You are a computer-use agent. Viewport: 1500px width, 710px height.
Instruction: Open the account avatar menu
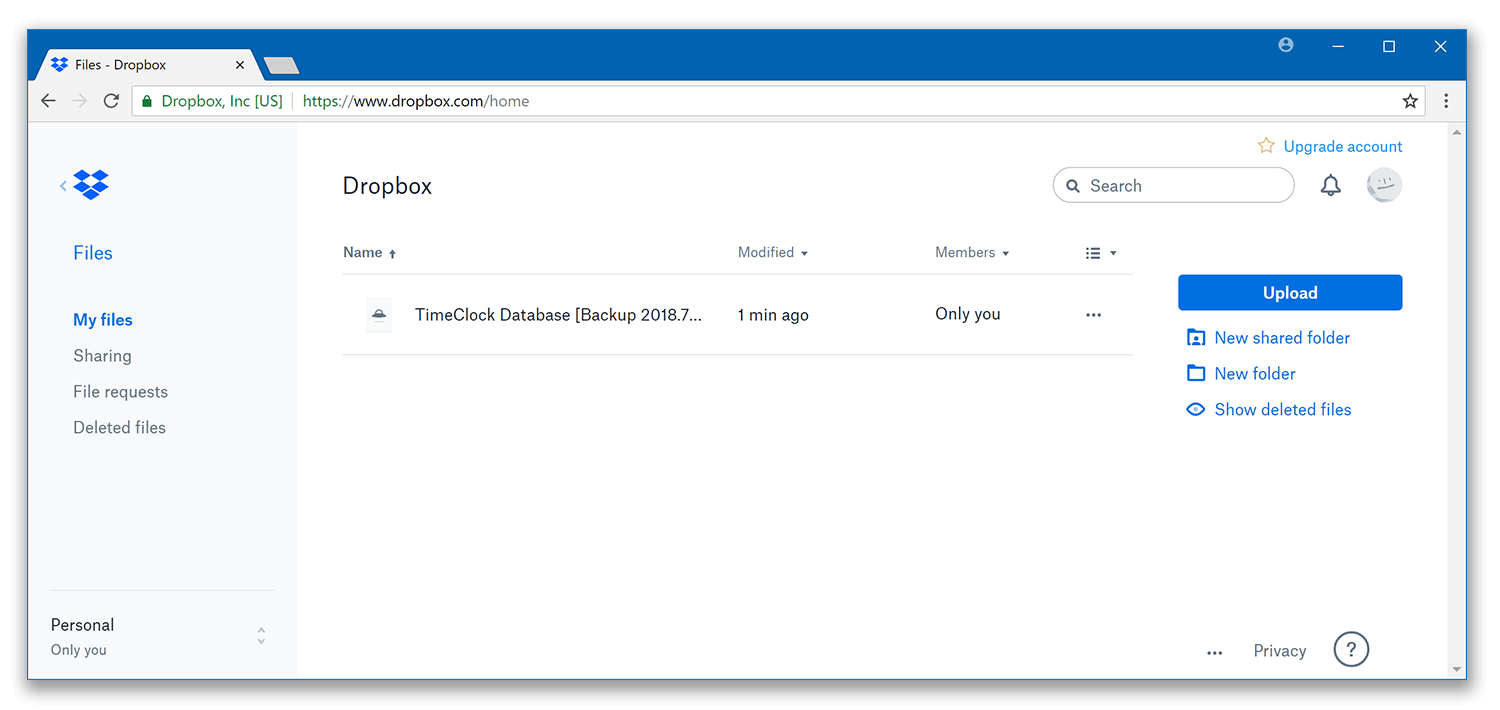tap(1384, 185)
